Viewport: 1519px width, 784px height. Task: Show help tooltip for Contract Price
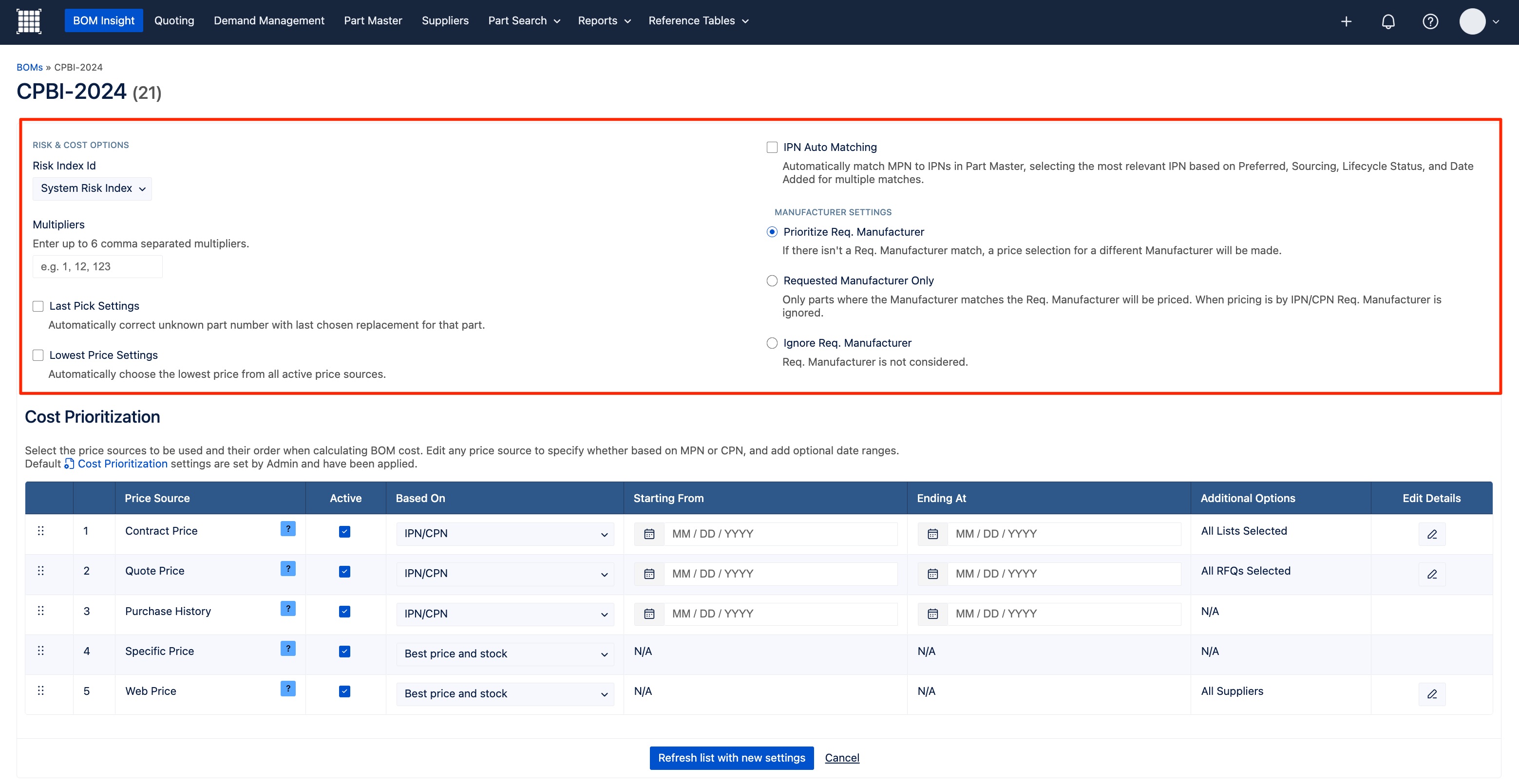[288, 529]
